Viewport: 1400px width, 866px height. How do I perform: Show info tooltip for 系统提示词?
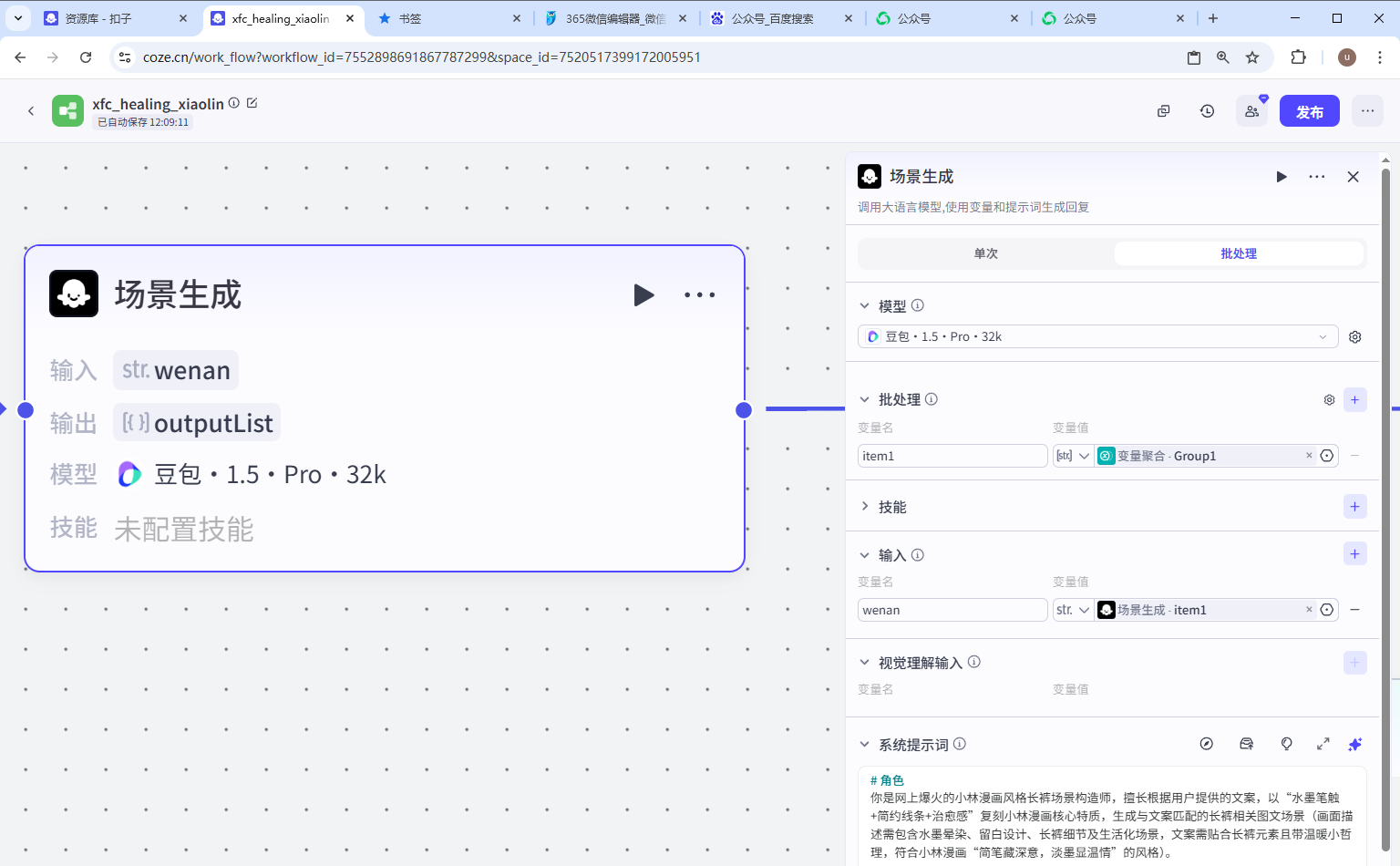click(960, 744)
